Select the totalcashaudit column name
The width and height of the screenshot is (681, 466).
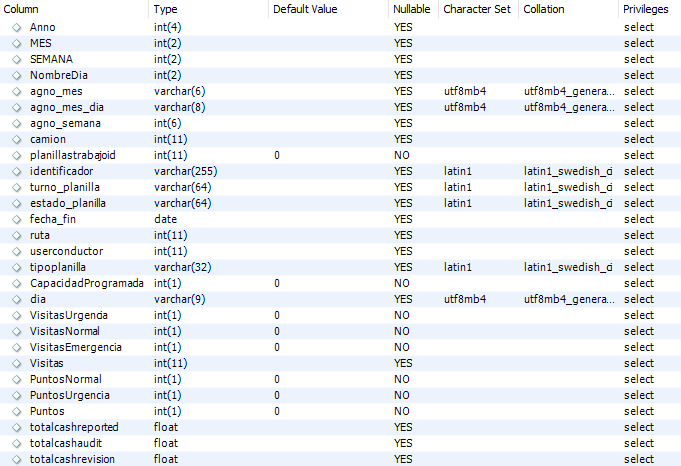[66, 443]
